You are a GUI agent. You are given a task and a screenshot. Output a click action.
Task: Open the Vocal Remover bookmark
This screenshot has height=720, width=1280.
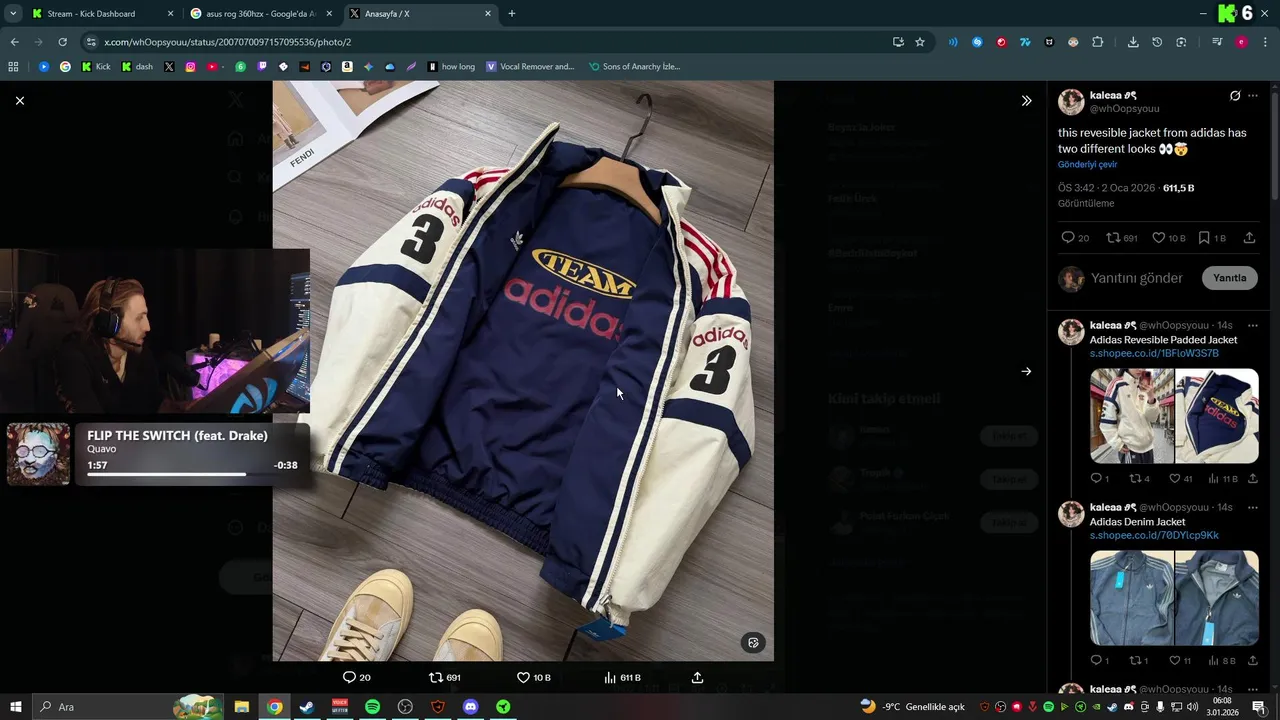(530, 67)
